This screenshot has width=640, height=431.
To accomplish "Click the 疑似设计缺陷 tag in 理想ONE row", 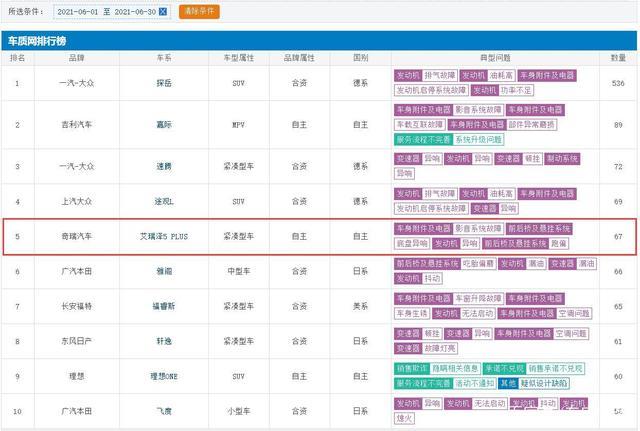I will click(544, 384).
